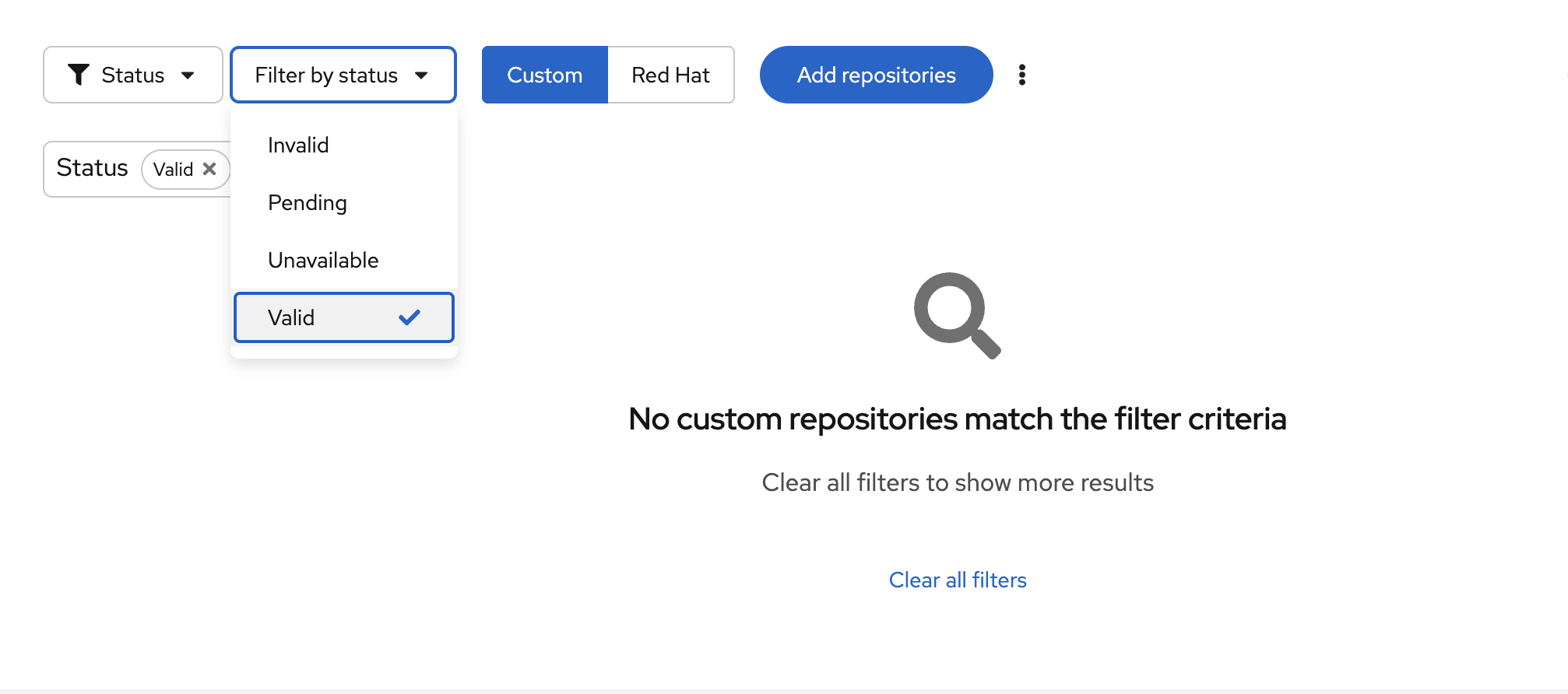The width and height of the screenshot is (1568, 694).
Task: Click the Status chip group label
Action: click(x=92, y=167)
